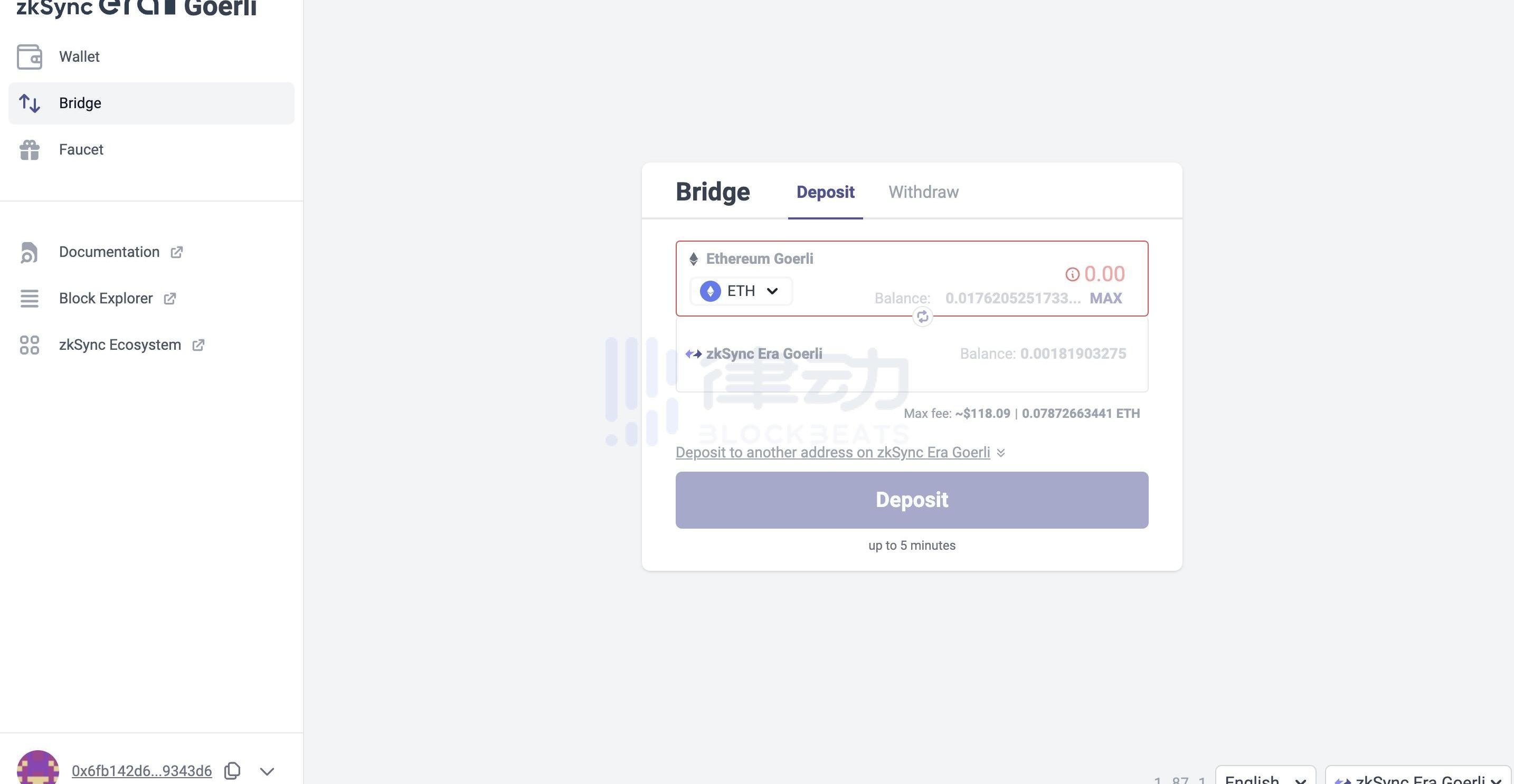Screen dimensions: 1514x784
Task: Click the swap networks refresh icon
Action: tap(922, 317)
